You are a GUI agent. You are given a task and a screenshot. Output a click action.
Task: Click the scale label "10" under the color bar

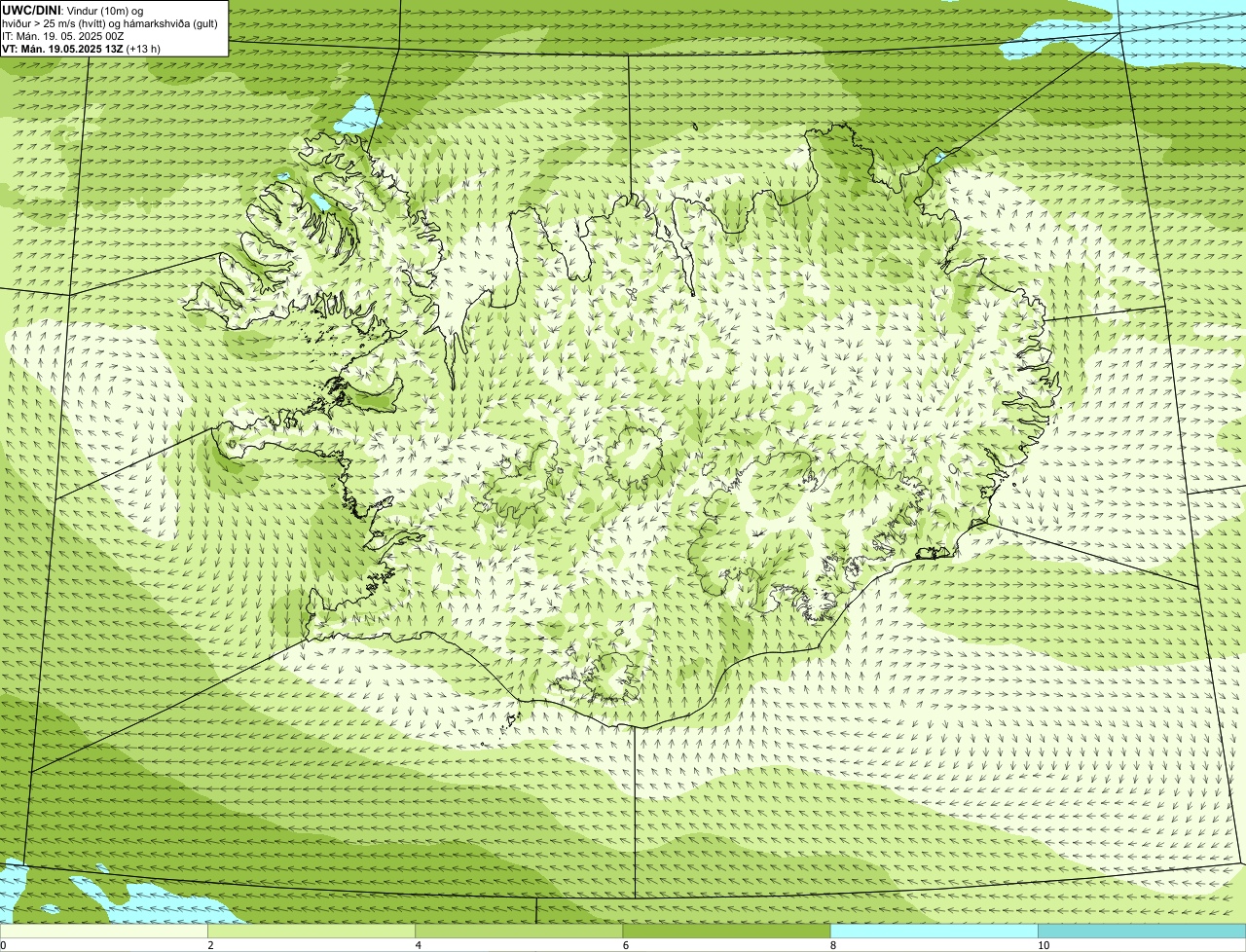pos(1044,945)
